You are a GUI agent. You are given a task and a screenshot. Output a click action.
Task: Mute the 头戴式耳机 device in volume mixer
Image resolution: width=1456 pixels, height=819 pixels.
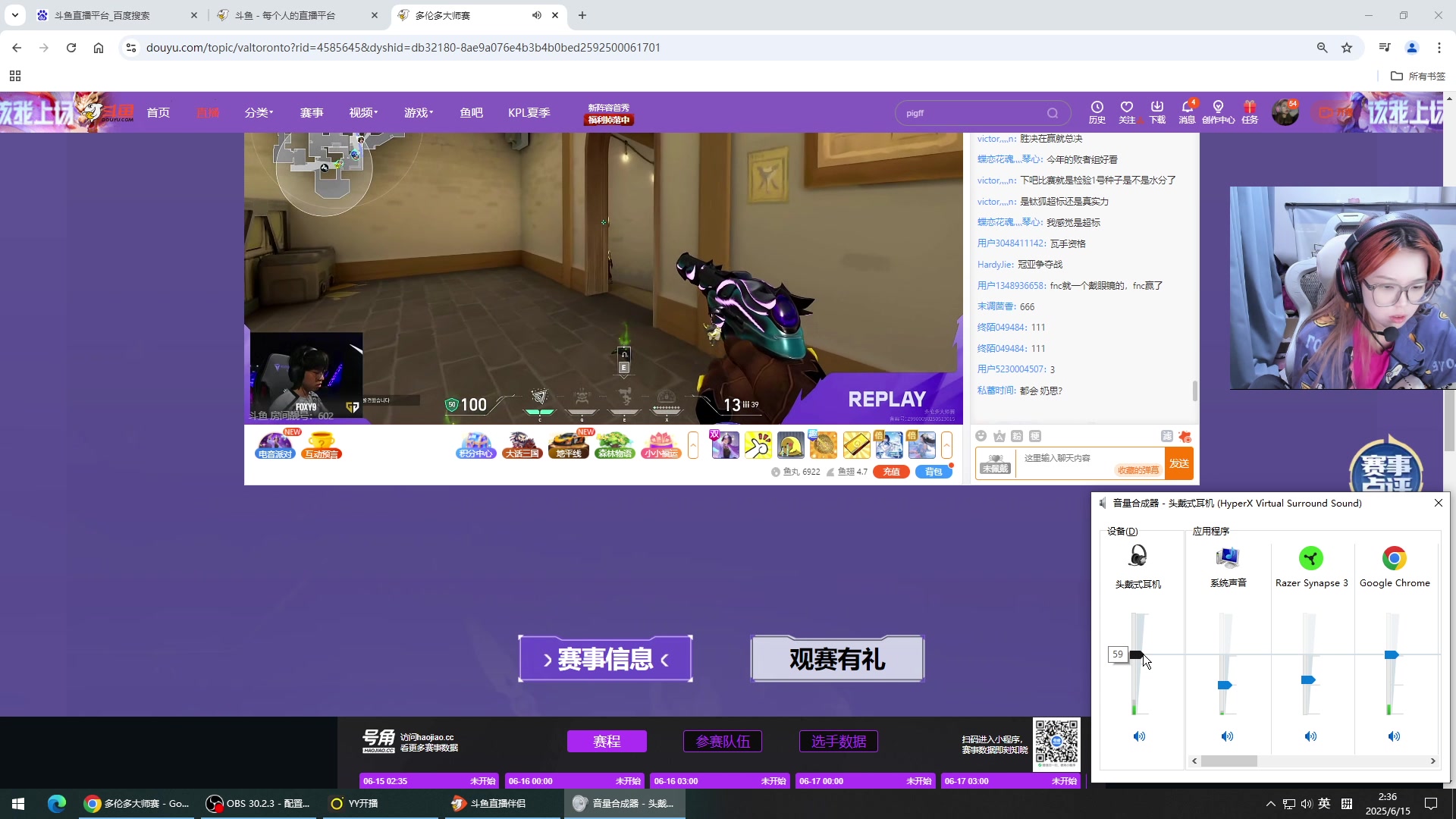(x=1139, y=736)
